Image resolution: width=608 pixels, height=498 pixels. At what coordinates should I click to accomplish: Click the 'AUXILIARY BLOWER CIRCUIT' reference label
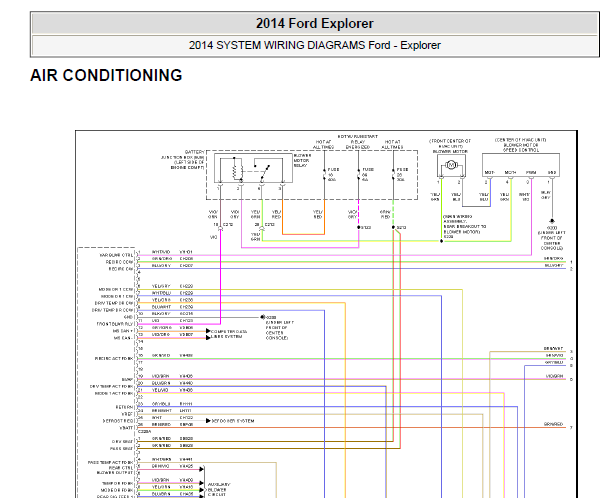coord(219,490)
